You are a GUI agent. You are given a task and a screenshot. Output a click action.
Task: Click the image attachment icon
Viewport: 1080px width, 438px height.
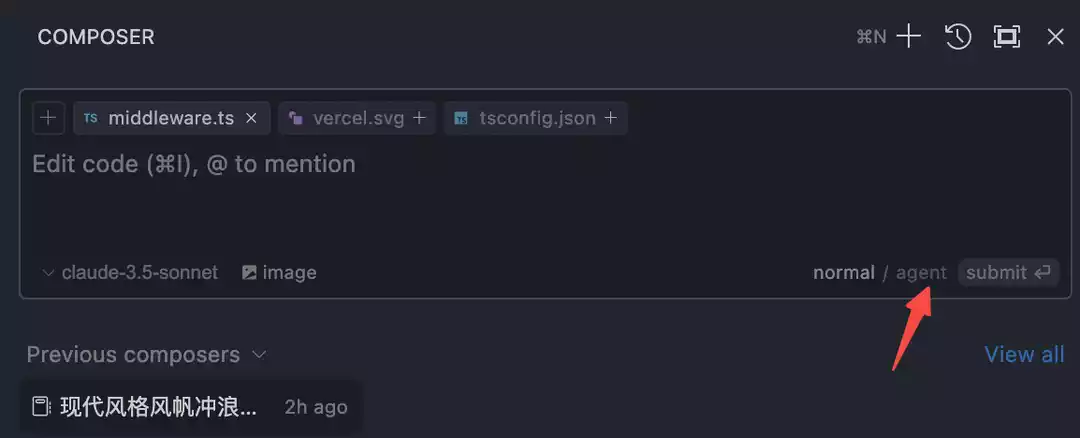(249, 272)
